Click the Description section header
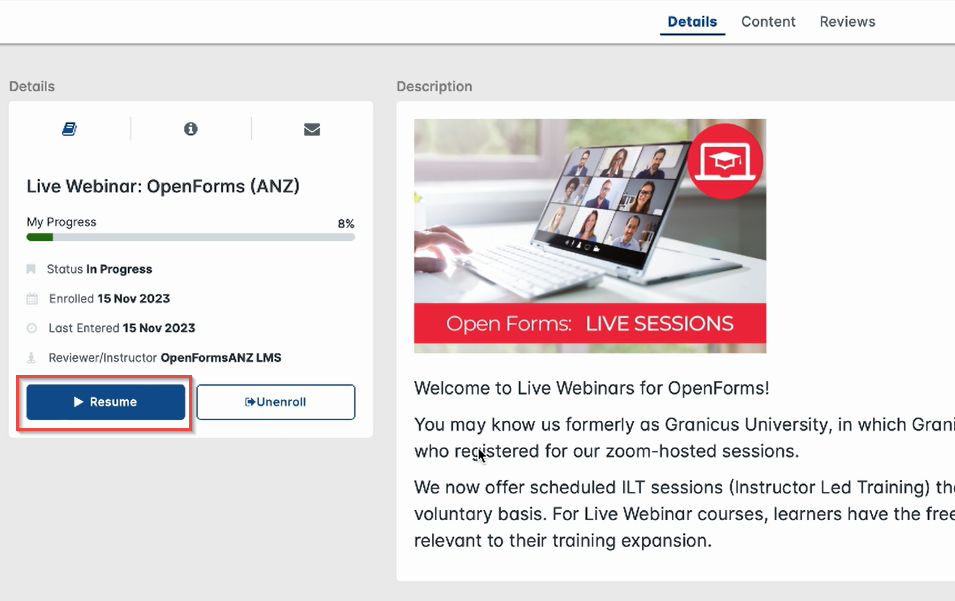This screenshot has height=601, width=955. point(434,86)
